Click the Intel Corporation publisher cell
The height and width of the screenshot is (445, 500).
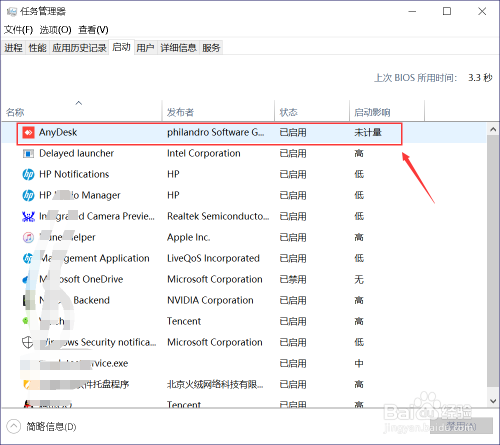click(x=204, y=154)
